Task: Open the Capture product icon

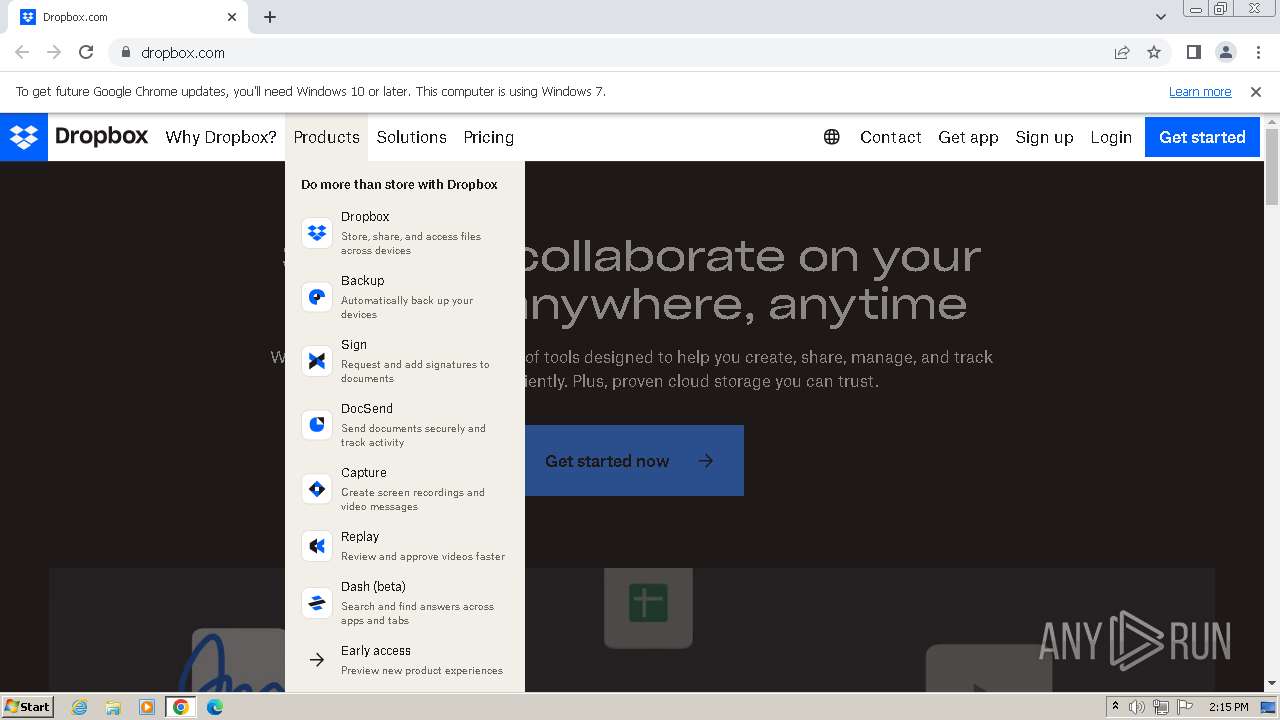Action: coord(317,489)
